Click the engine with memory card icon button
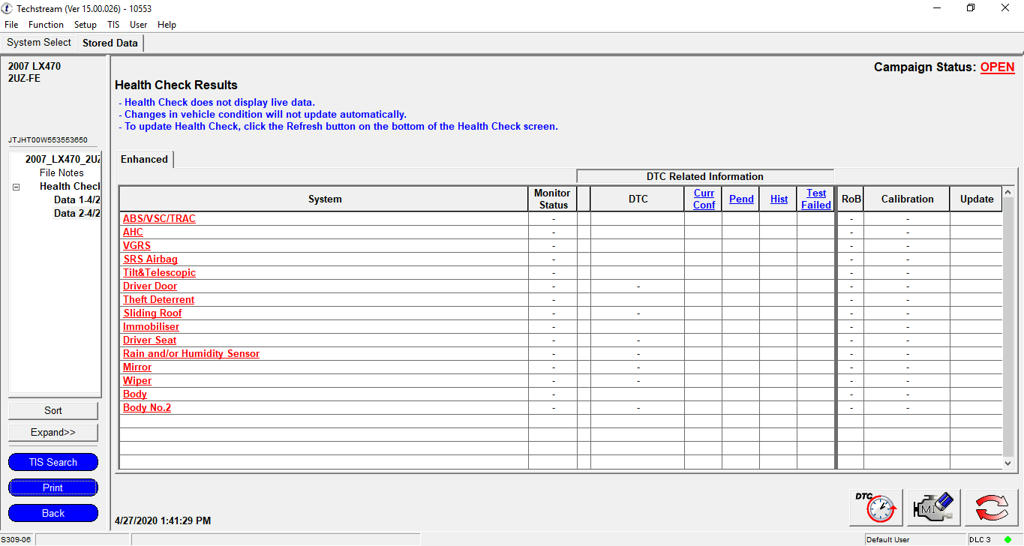The height and width of the screenshot is (546, 1024). click(934, 507)
